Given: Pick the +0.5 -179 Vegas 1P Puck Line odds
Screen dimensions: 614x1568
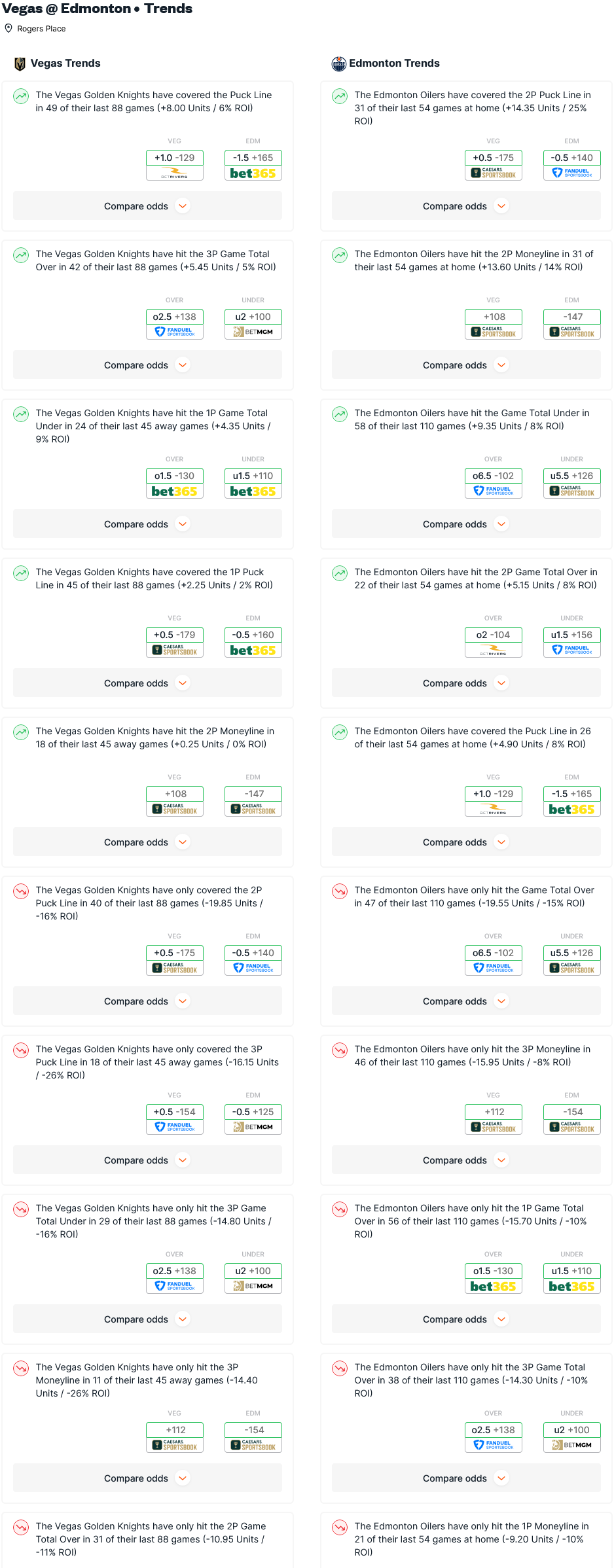Looking at the screenshot, I should click(174, 635).
